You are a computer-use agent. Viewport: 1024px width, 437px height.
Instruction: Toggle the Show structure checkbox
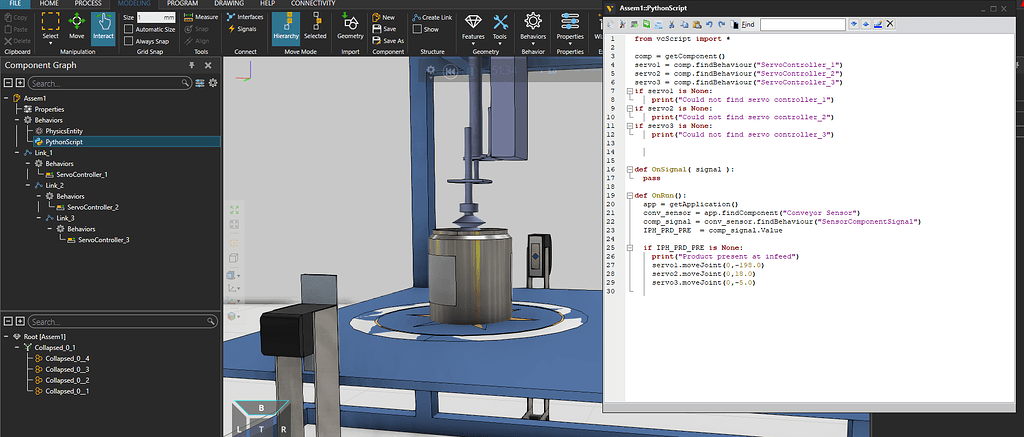(x=416, y=30)
